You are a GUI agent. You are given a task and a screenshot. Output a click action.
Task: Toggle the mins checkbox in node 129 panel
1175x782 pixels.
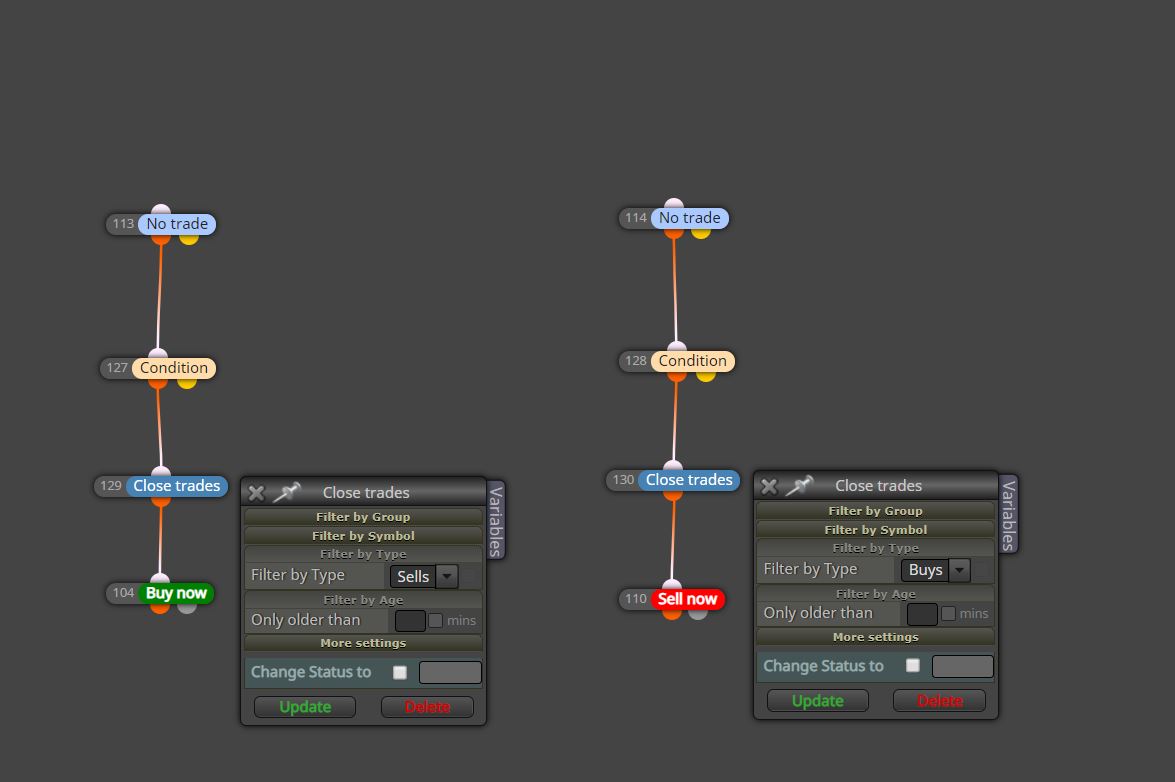(x=435, y=620)
